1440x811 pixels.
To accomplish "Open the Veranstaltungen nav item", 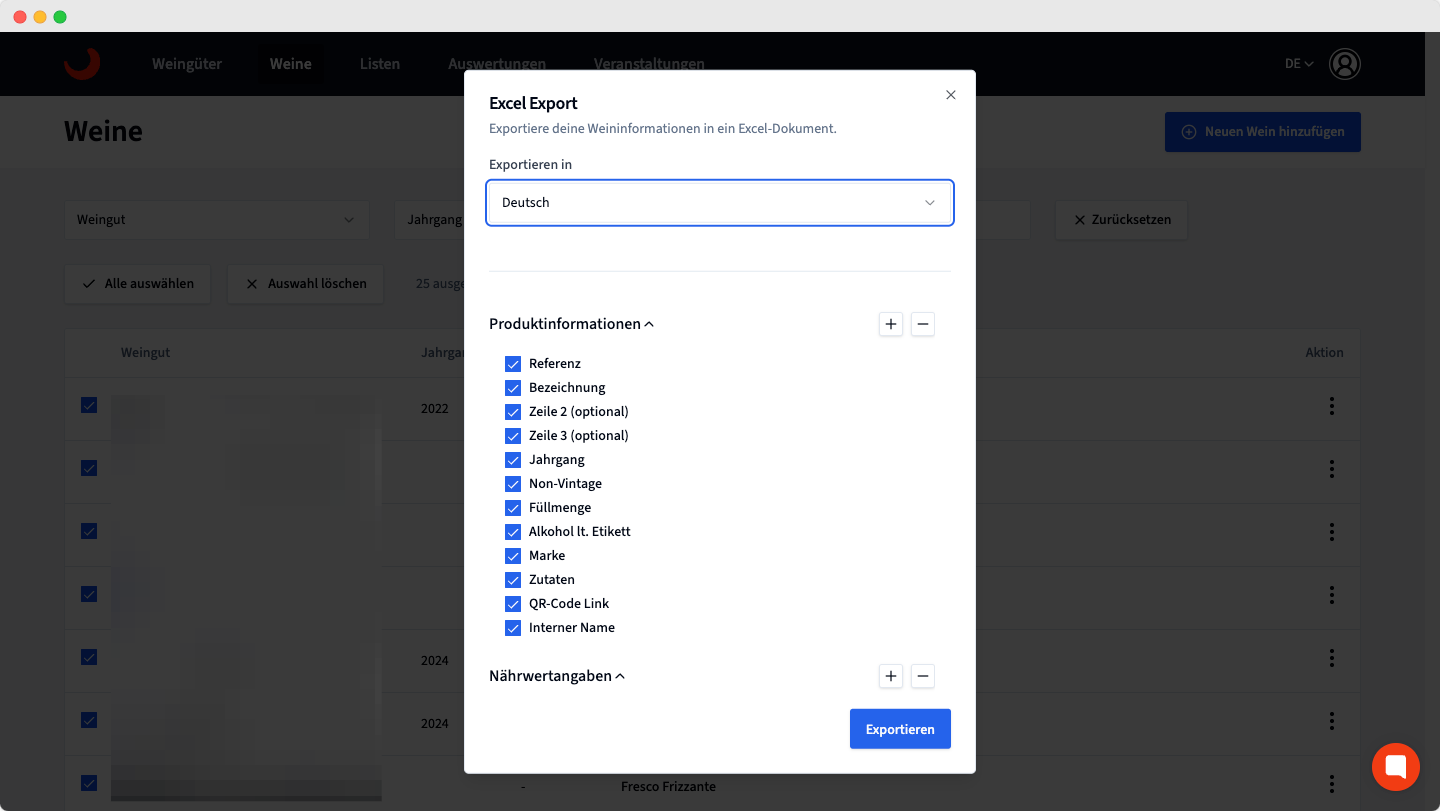I will pos(649,64).
